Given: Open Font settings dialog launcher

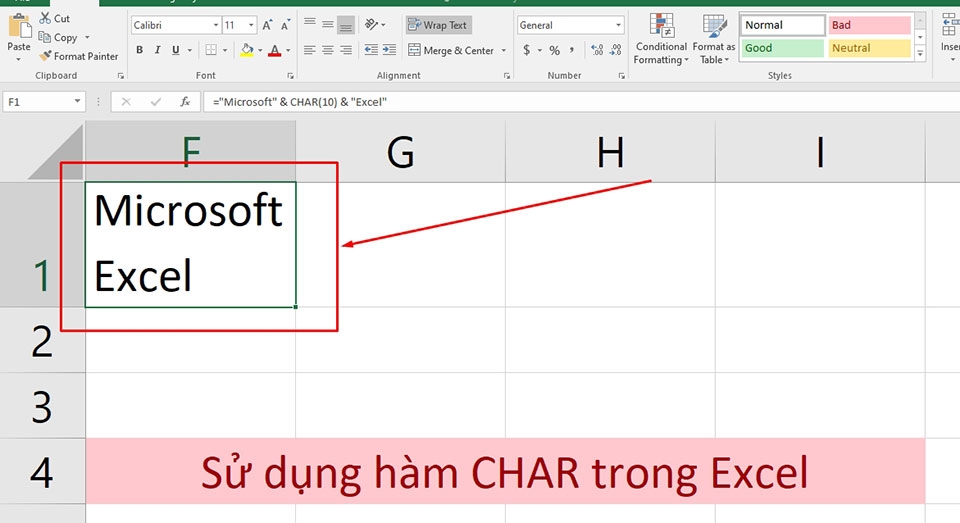Looking at the screenshot, I should [290, 76].
